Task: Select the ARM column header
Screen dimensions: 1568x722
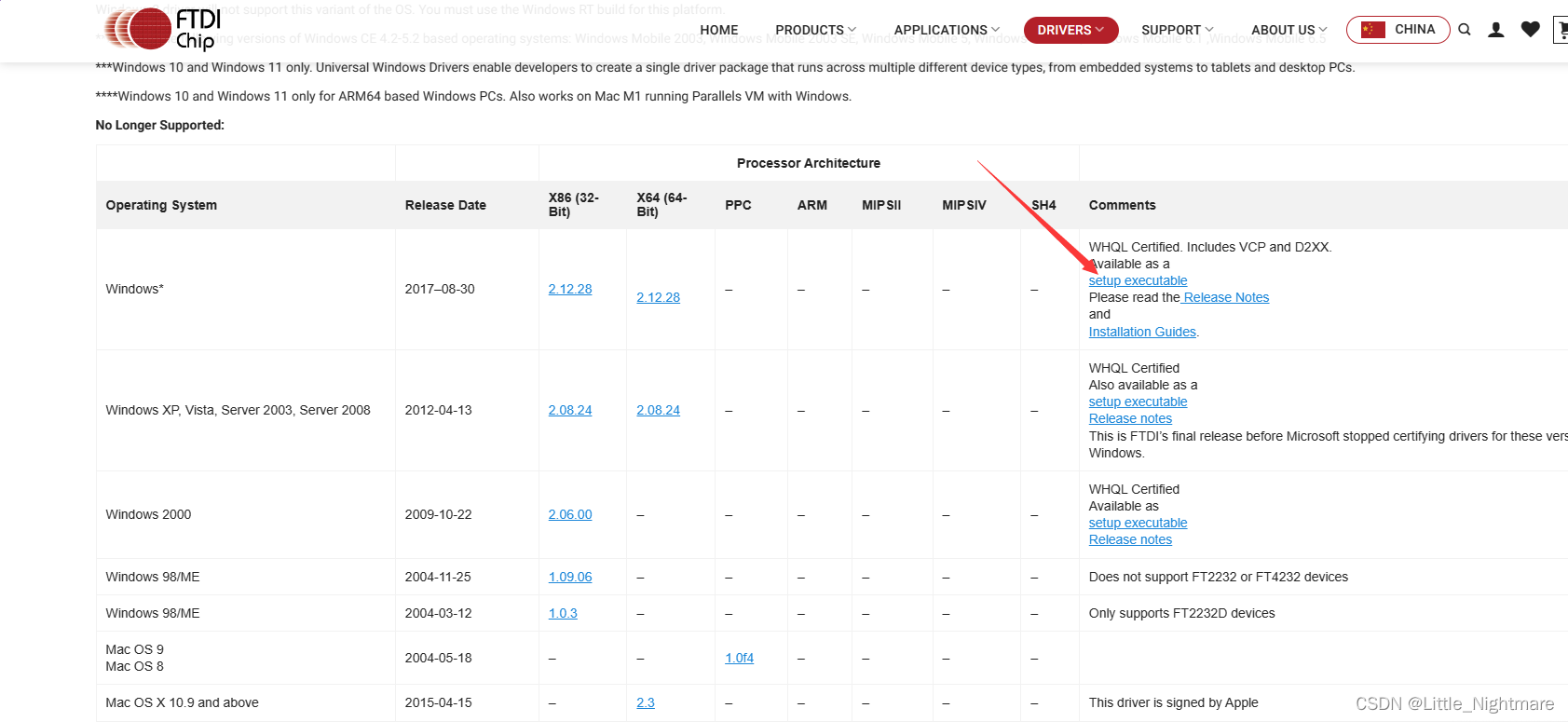Action: pos(811,205)
